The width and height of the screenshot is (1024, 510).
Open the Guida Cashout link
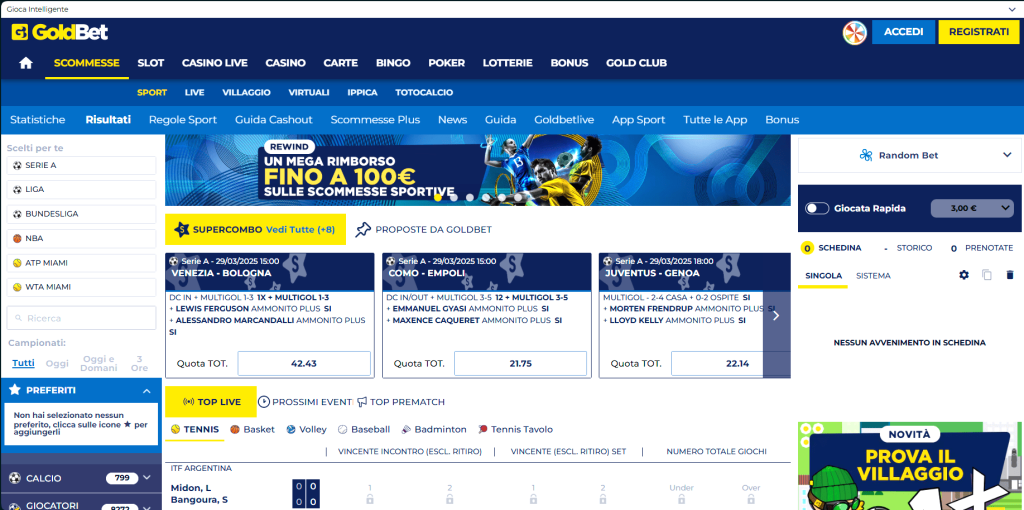point(274,120)
